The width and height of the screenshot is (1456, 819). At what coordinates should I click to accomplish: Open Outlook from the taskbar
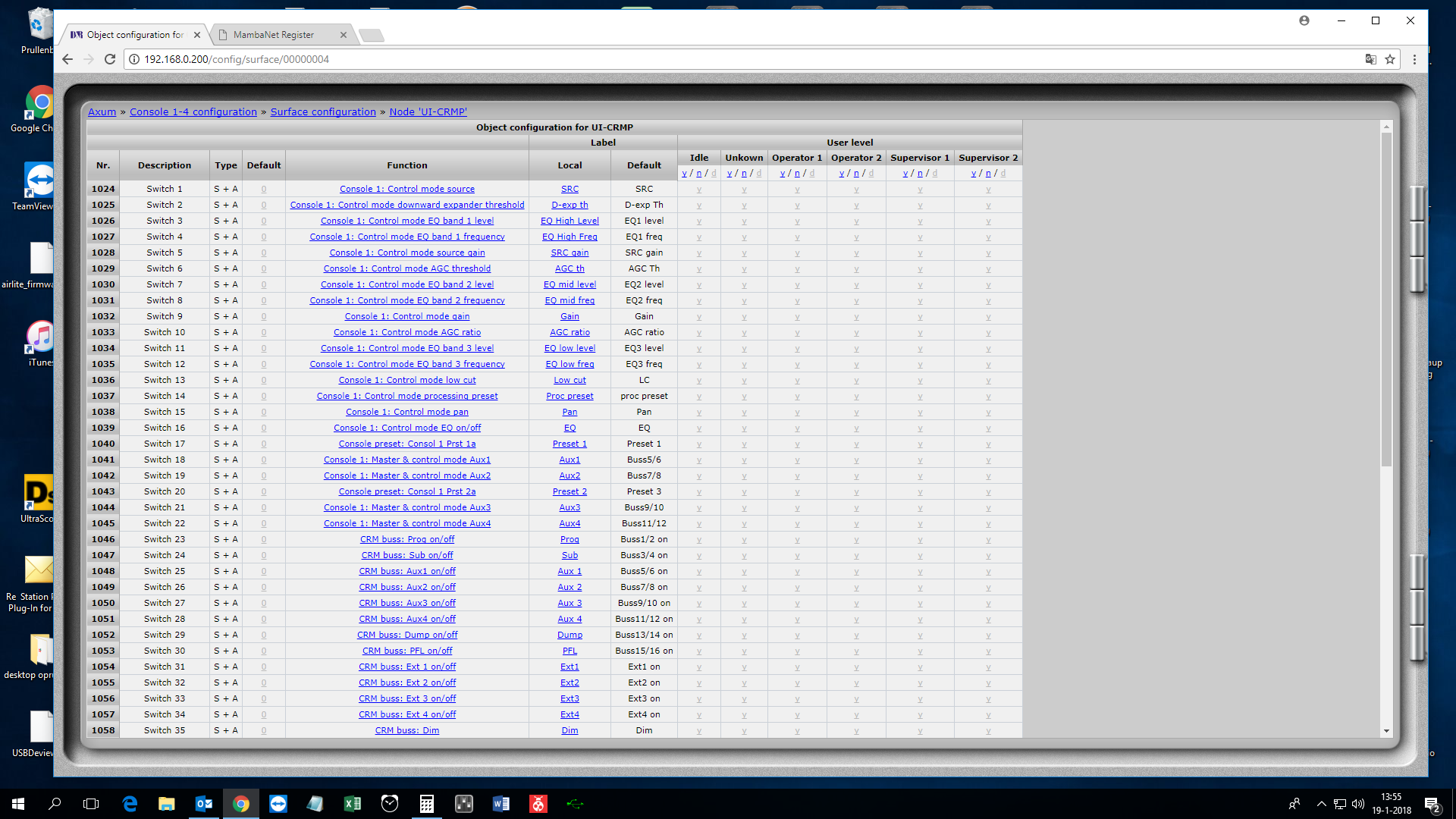204,804
